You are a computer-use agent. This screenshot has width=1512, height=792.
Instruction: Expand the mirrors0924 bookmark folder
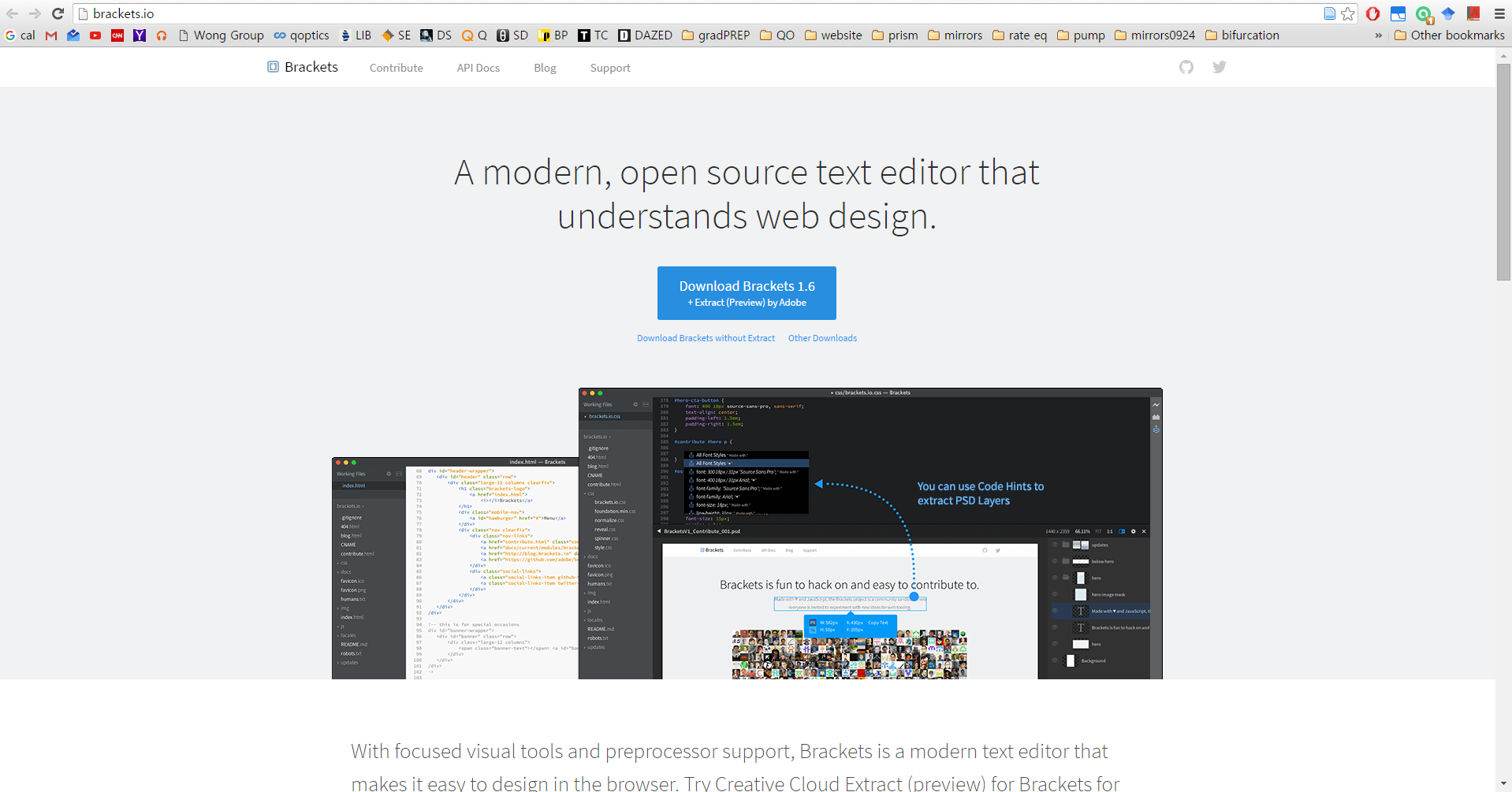1155,35
